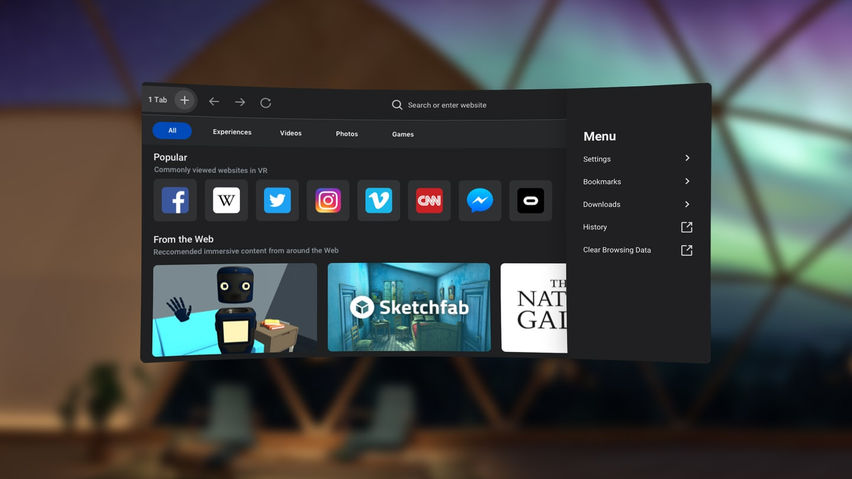Select the All filter tab

click(172, 130)
